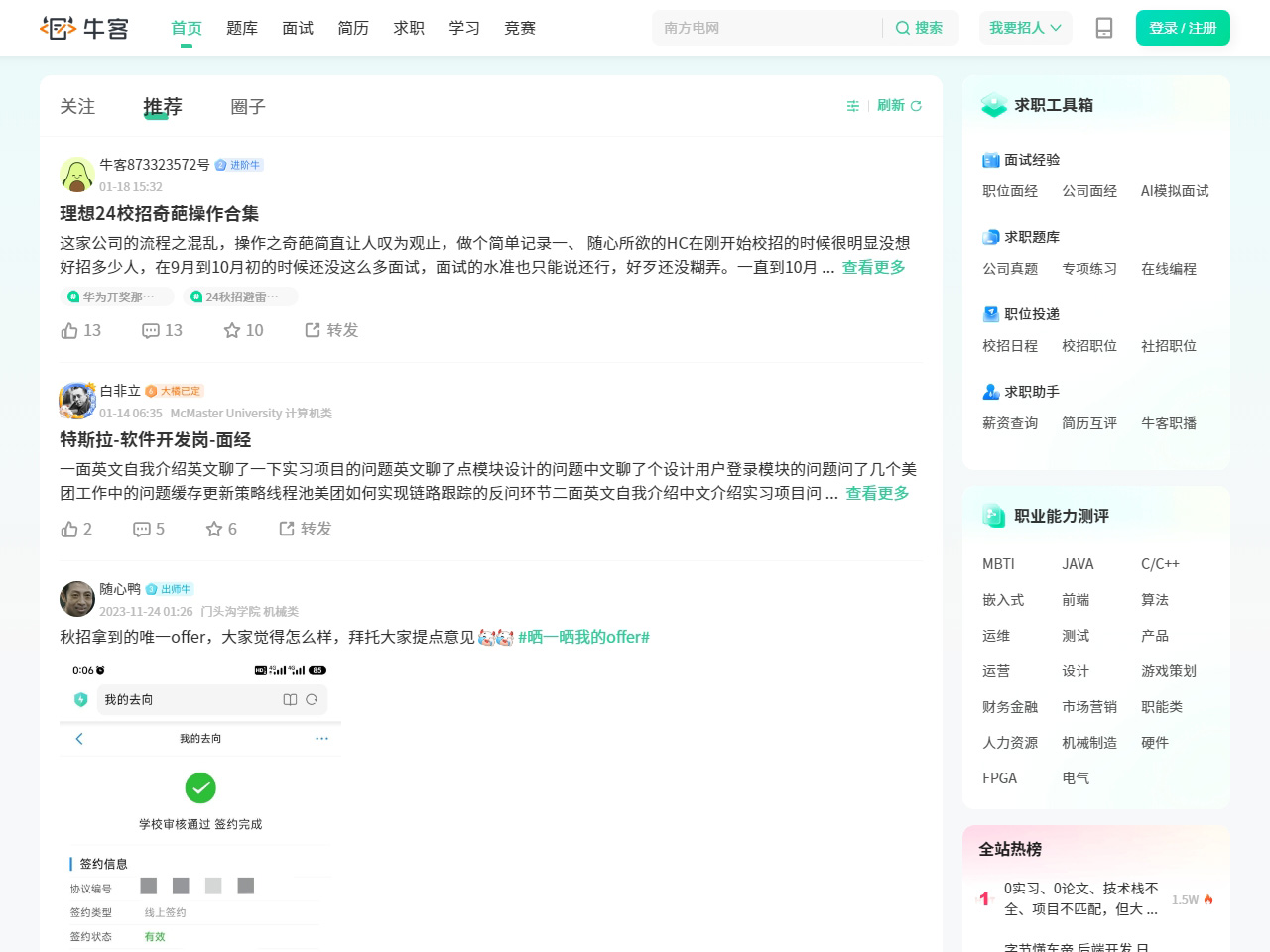Image resolution: width=1270 pixels, height=952 pixels.
Task: Click the 登录 / 注册 button
Action: [1182, 28]
